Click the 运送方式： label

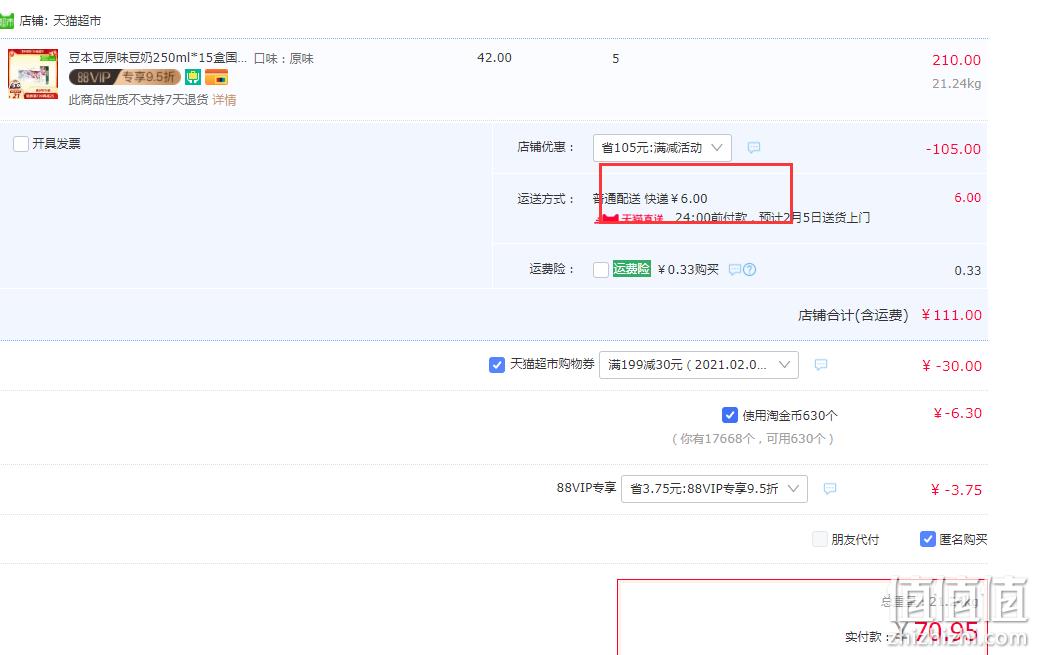click(x=546, y=198)
